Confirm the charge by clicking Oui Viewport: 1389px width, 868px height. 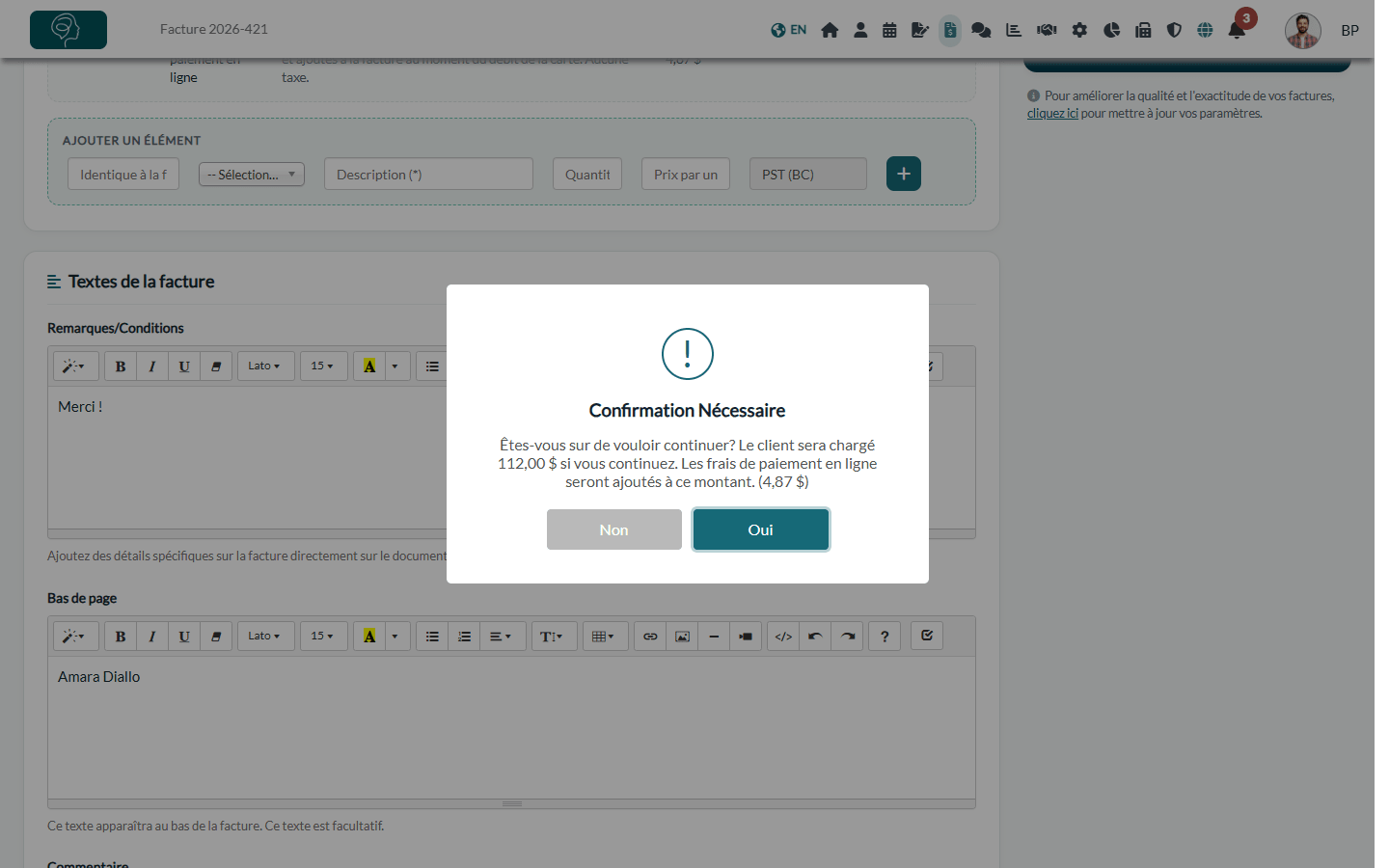[x=760, y=529]
